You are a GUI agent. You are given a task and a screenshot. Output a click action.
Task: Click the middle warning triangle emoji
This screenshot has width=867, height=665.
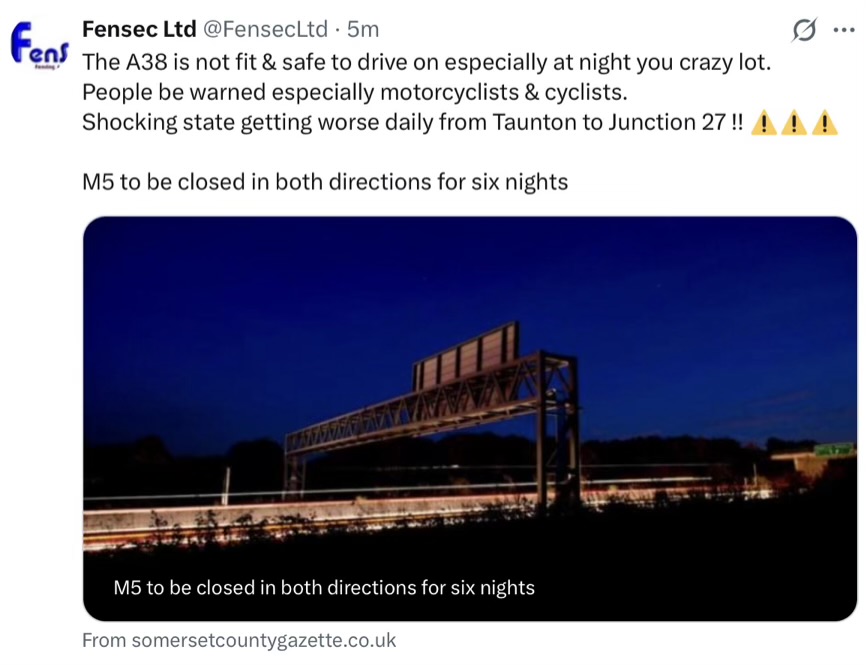(x=793, y=123)
